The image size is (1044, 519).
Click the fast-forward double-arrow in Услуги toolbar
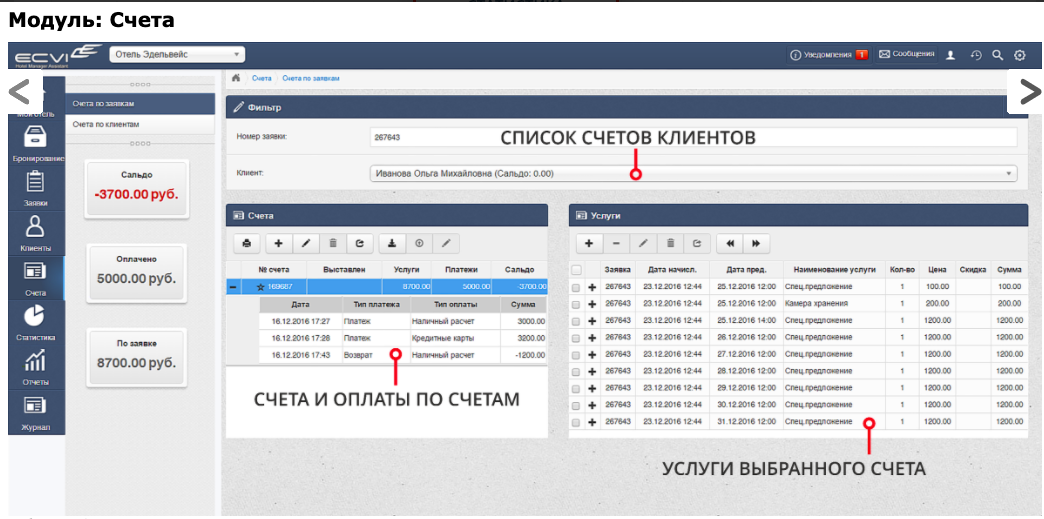coord(756,244)
